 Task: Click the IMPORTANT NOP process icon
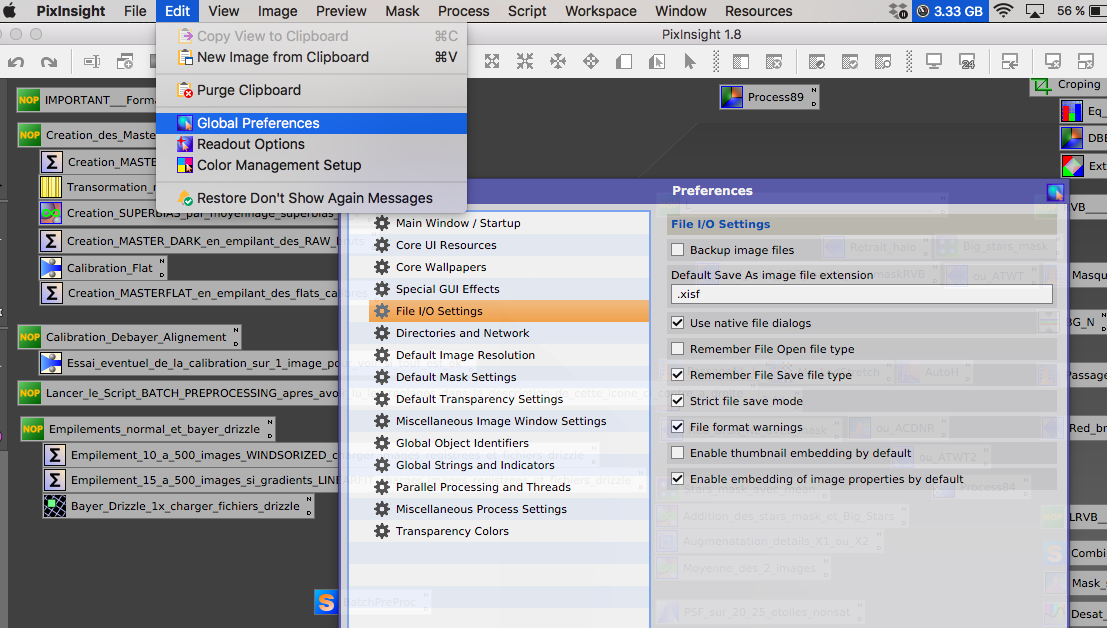(x=29, y=99)
